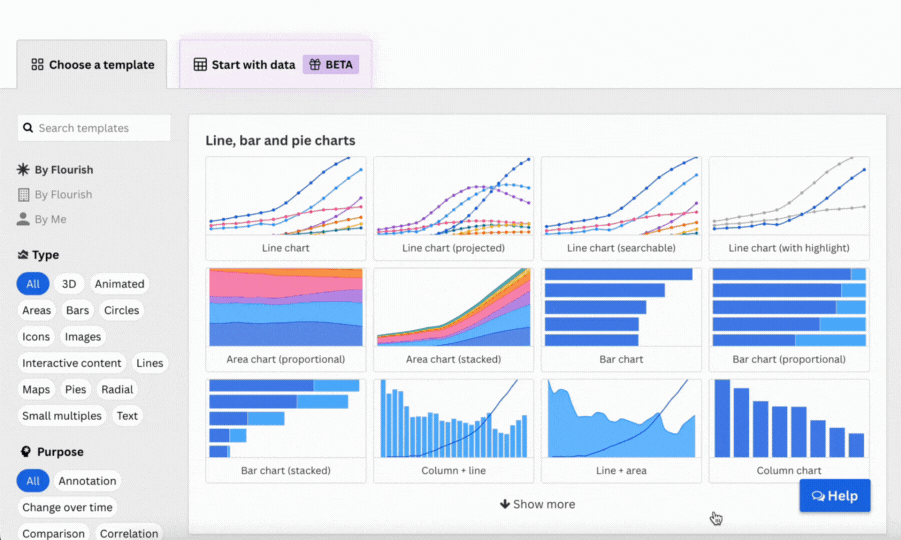Toggle the Maps type filter
This screenshot has height=540, width=901.
pyautogui.click(x=38, y=390)
